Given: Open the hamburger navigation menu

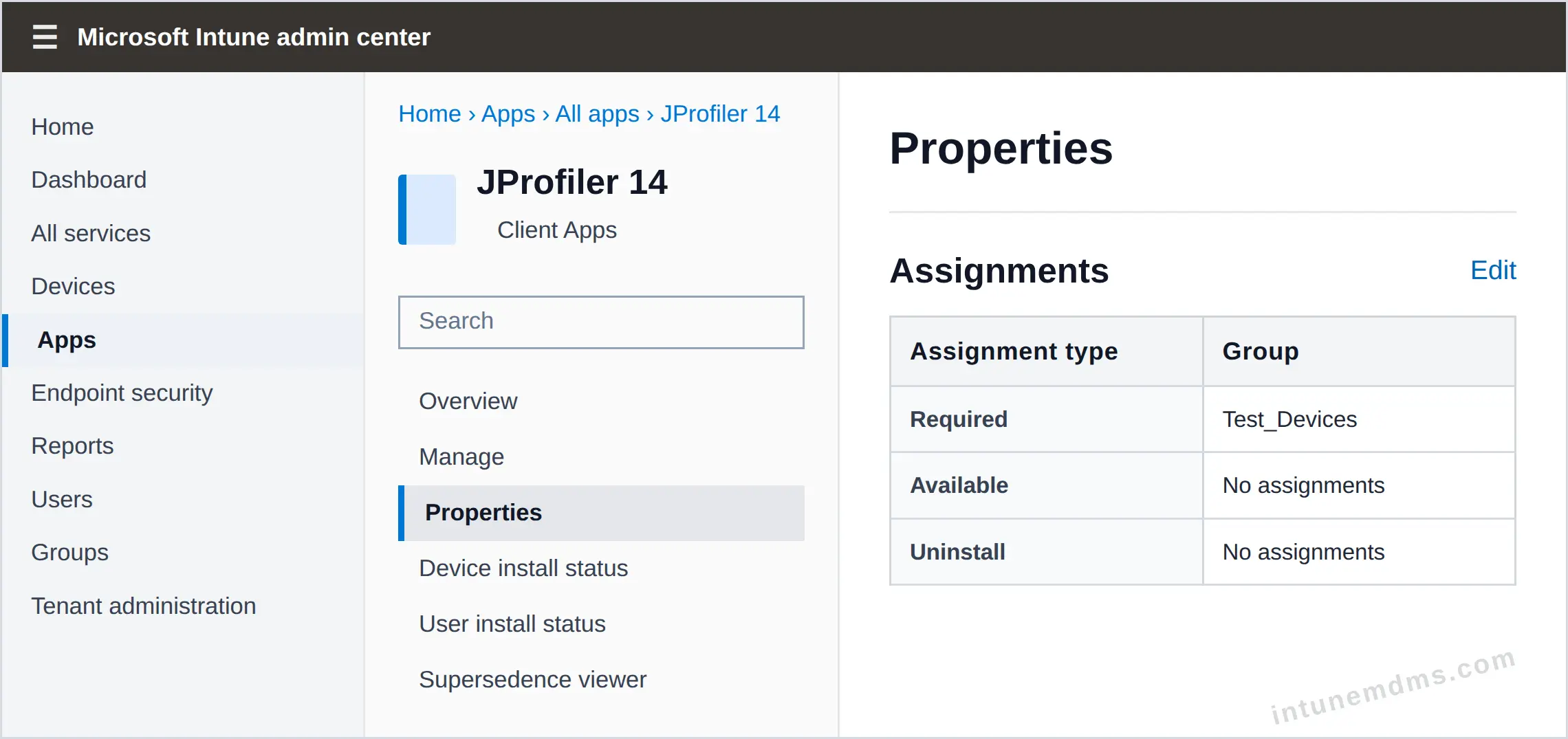Looking at the screenshot, I should [45, 36].
